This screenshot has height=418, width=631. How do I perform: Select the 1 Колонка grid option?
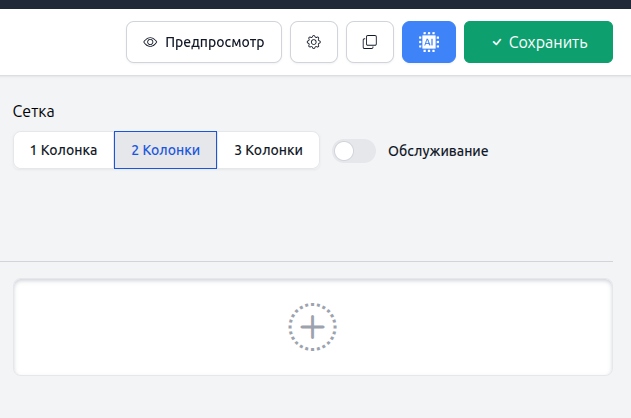(64, 150)
